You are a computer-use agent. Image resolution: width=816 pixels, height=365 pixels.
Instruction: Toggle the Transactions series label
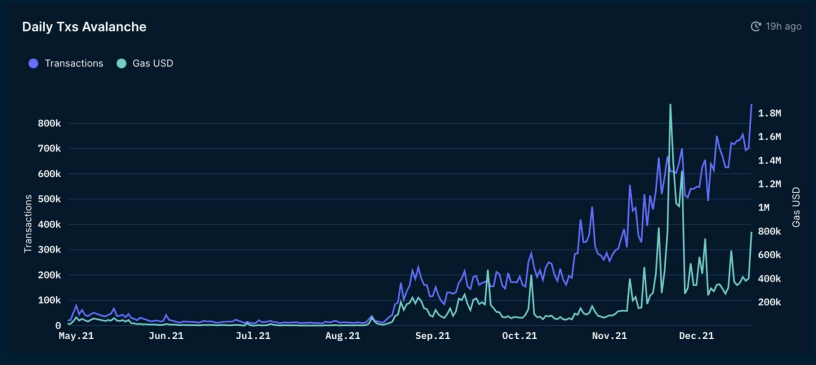74,64
